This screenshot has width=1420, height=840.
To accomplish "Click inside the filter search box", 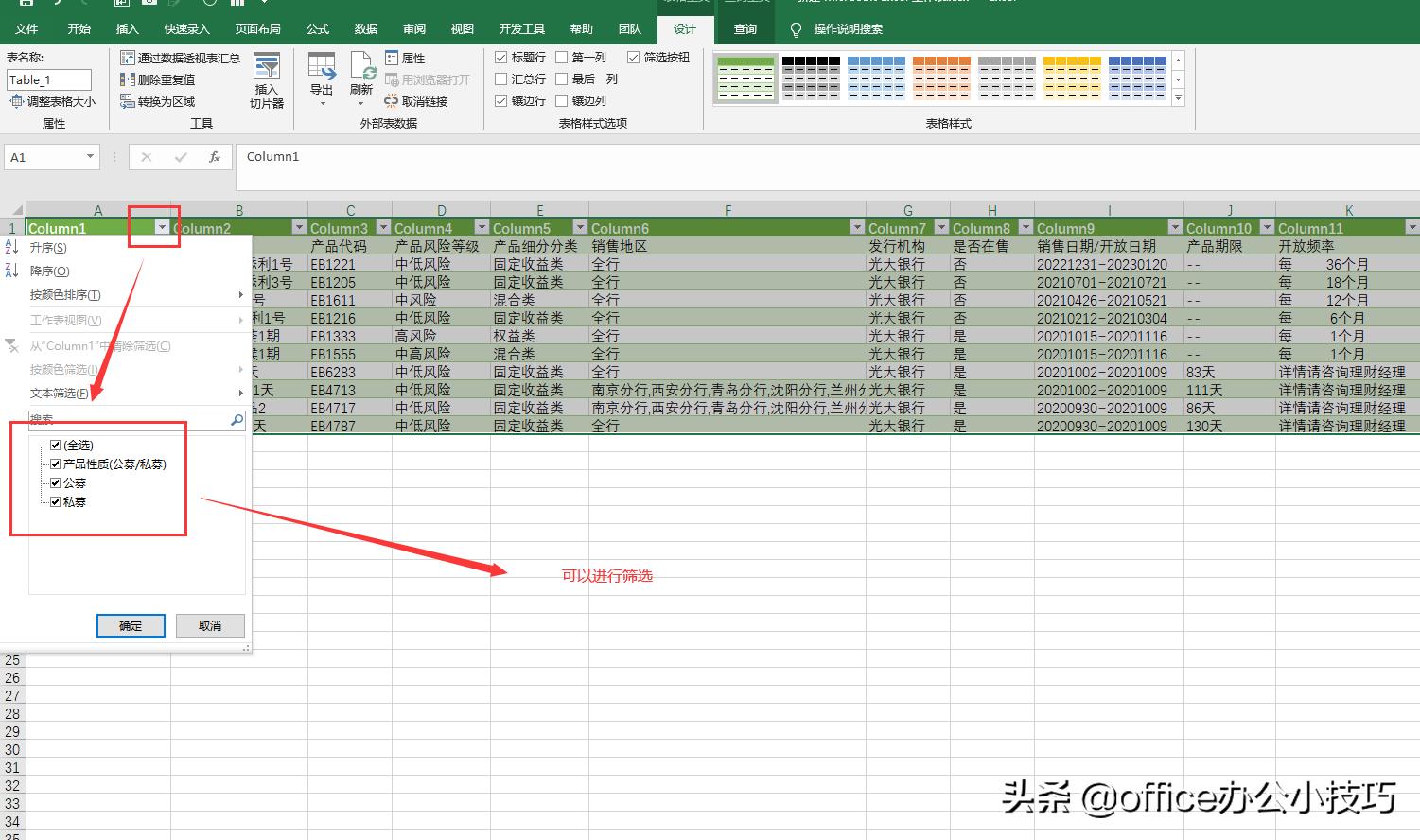I will click(128, 419).
